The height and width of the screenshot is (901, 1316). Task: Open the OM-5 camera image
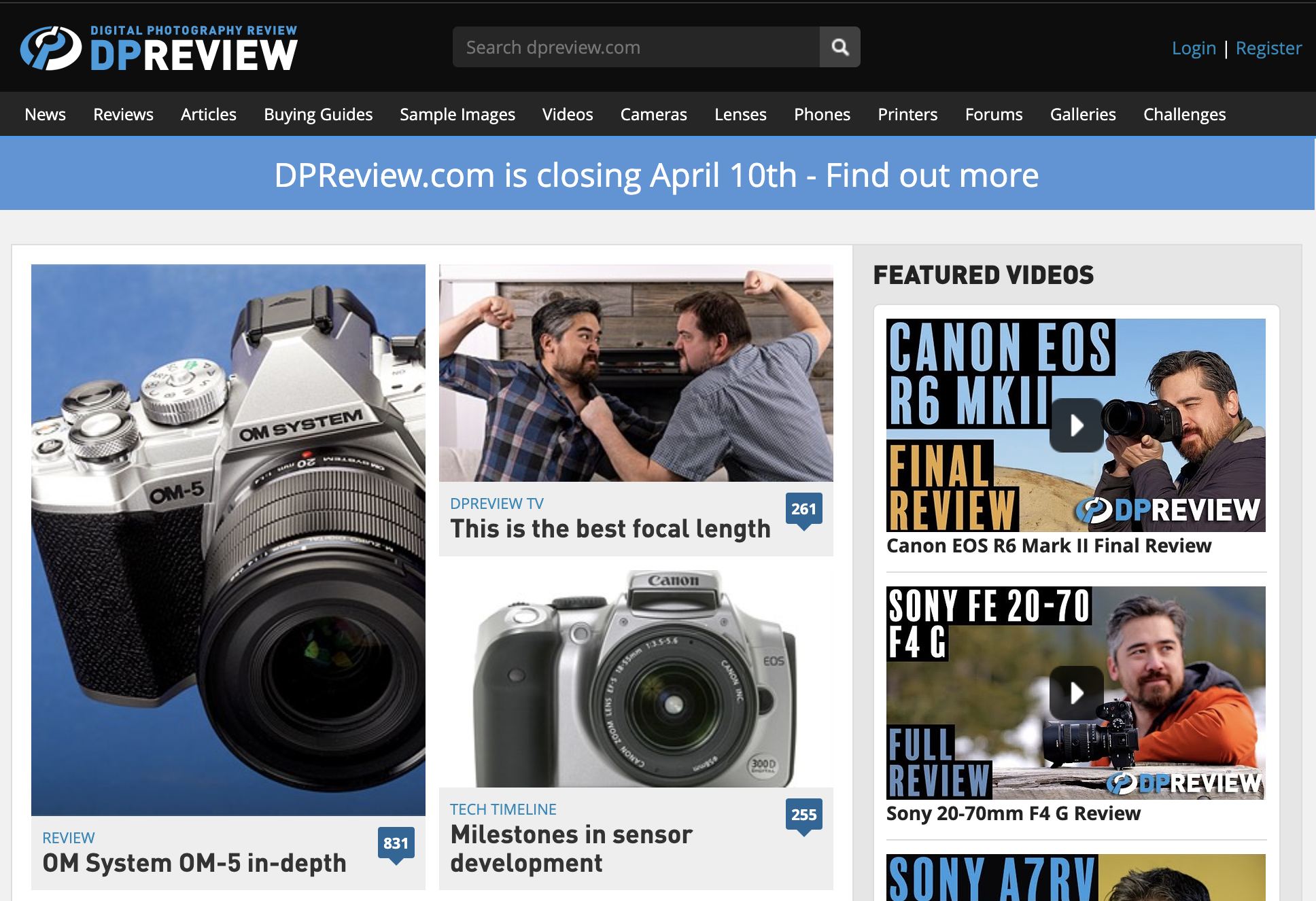[228, 540]
